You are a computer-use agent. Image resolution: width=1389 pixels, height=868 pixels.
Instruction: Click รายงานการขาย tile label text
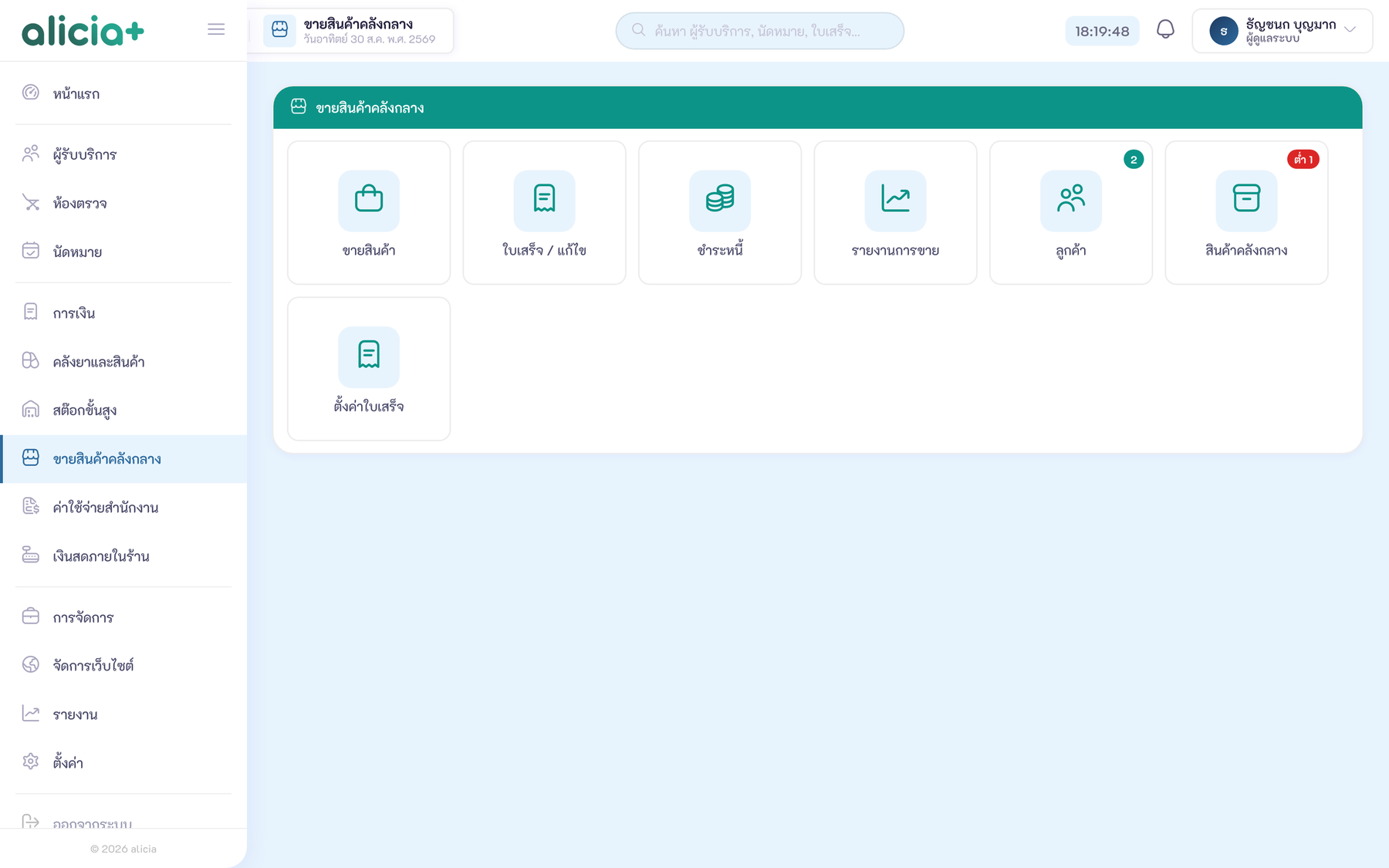pyautogui.click(x=895, y=250)
